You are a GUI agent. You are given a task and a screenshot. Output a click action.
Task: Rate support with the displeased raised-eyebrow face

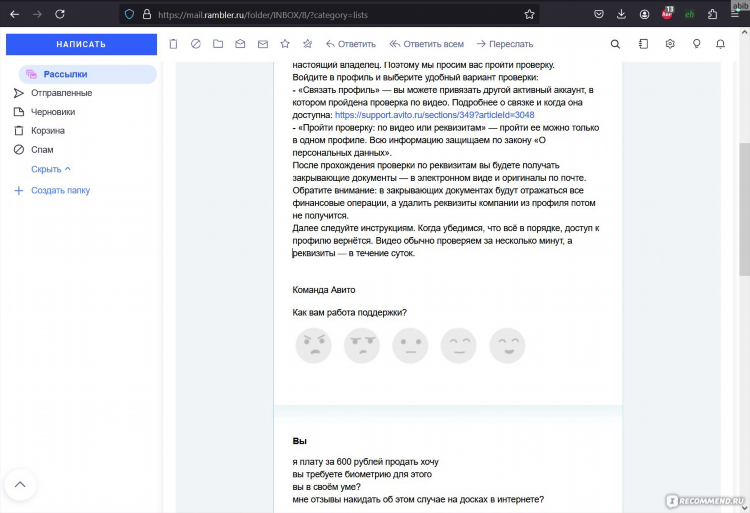coord(362,346)
